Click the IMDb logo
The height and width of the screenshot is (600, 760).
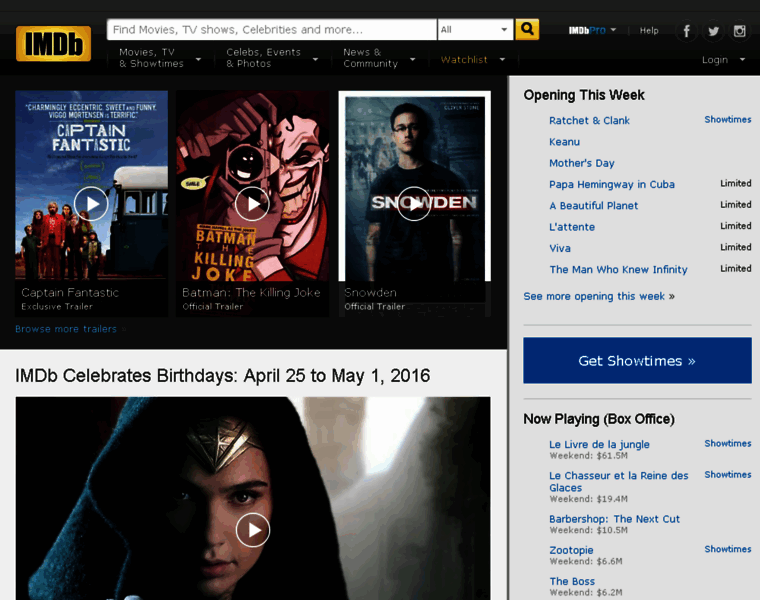(x=53, y=44)
